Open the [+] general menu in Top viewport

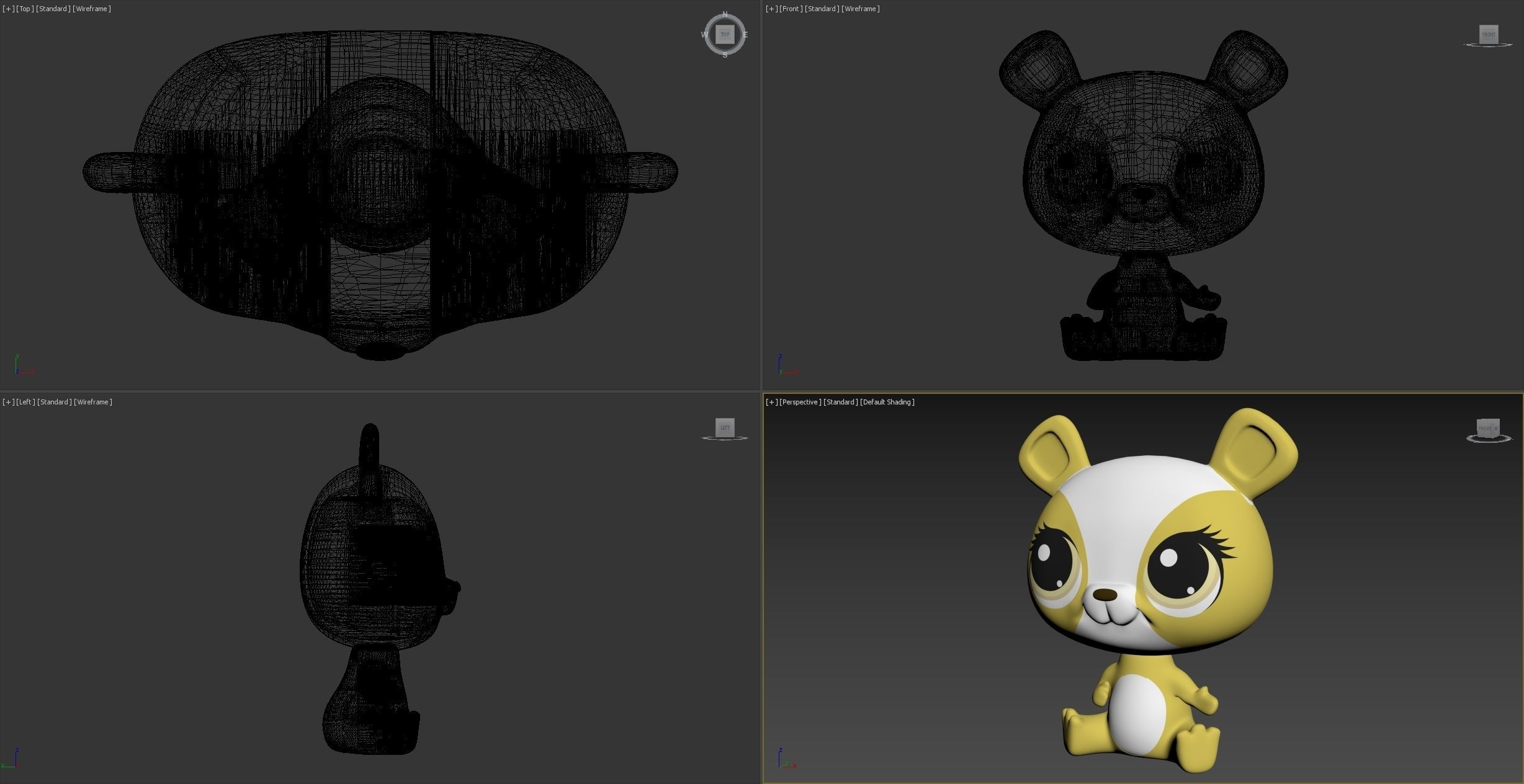8,9
